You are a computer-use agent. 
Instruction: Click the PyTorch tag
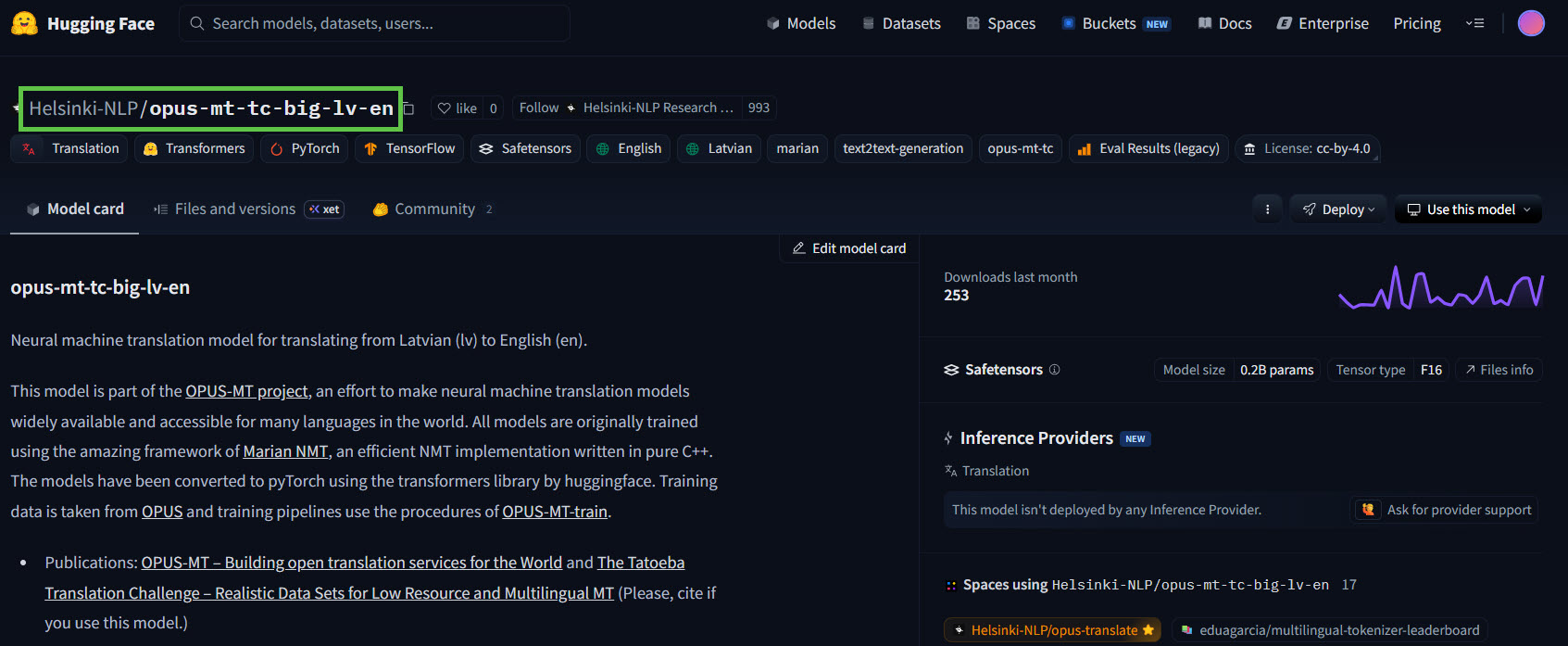pyautogui.click(x=305, y=148)
